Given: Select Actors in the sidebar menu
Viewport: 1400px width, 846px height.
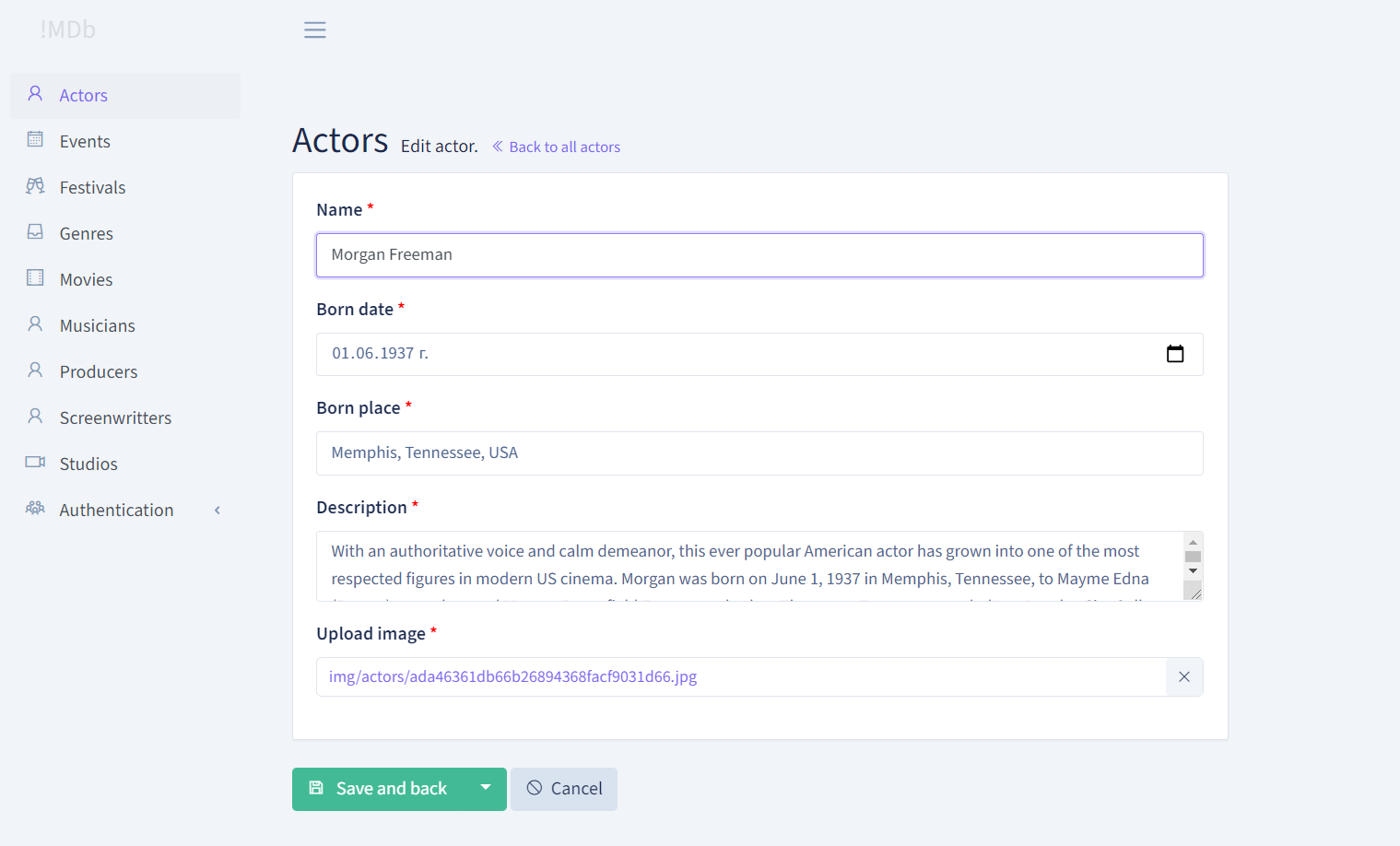Looking at the screenshot, I should [83, 95].
